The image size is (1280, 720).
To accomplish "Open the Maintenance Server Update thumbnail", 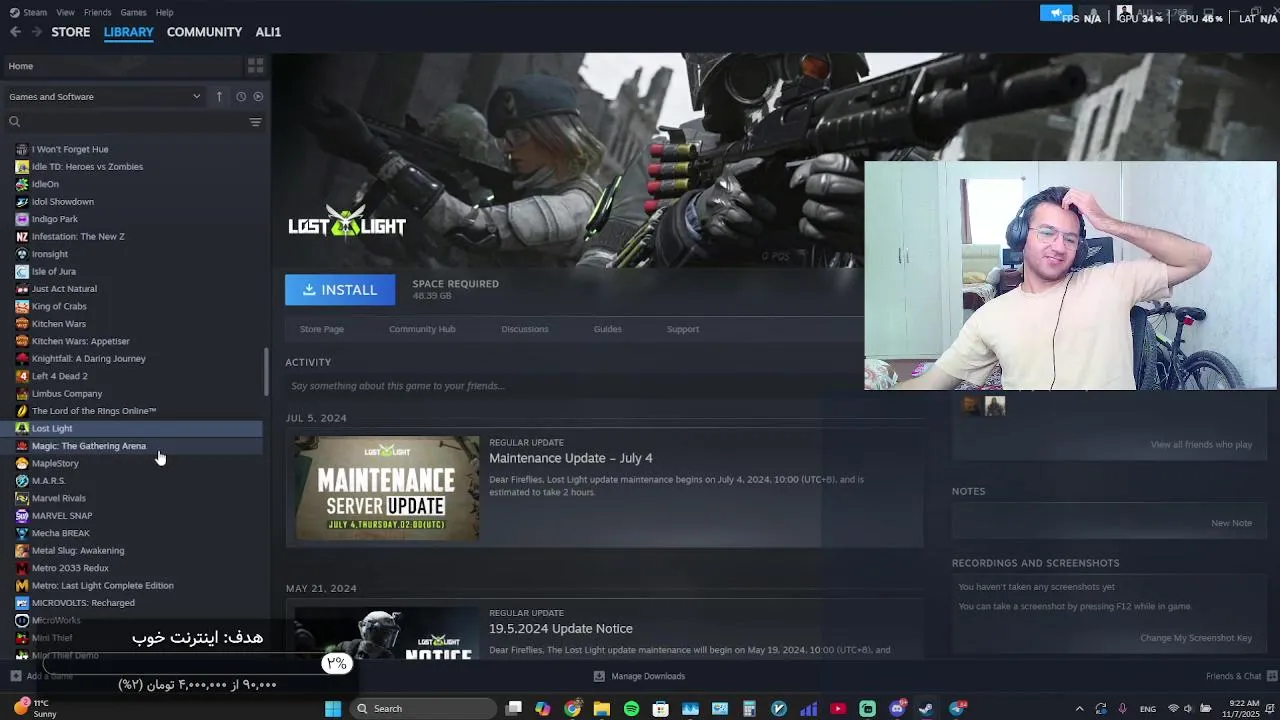I will coord(387,488).
